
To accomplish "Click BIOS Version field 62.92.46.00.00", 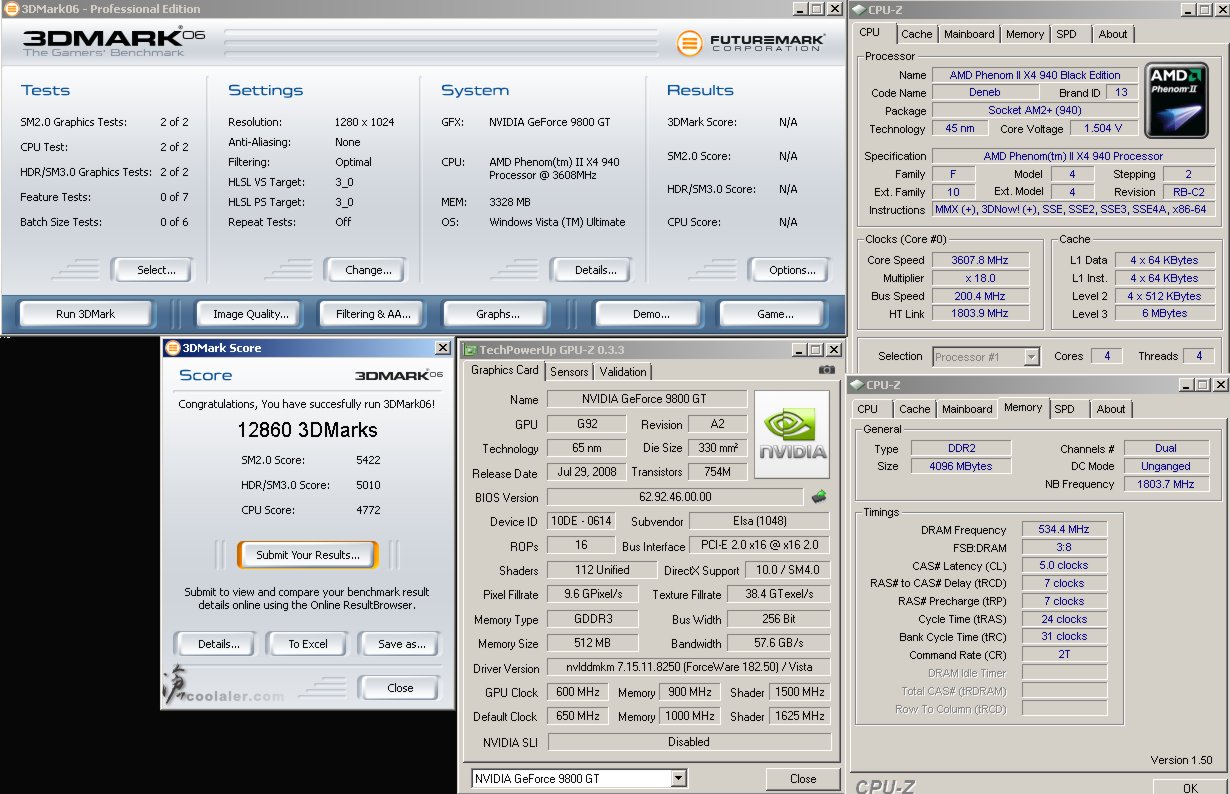I will [675, 497].
